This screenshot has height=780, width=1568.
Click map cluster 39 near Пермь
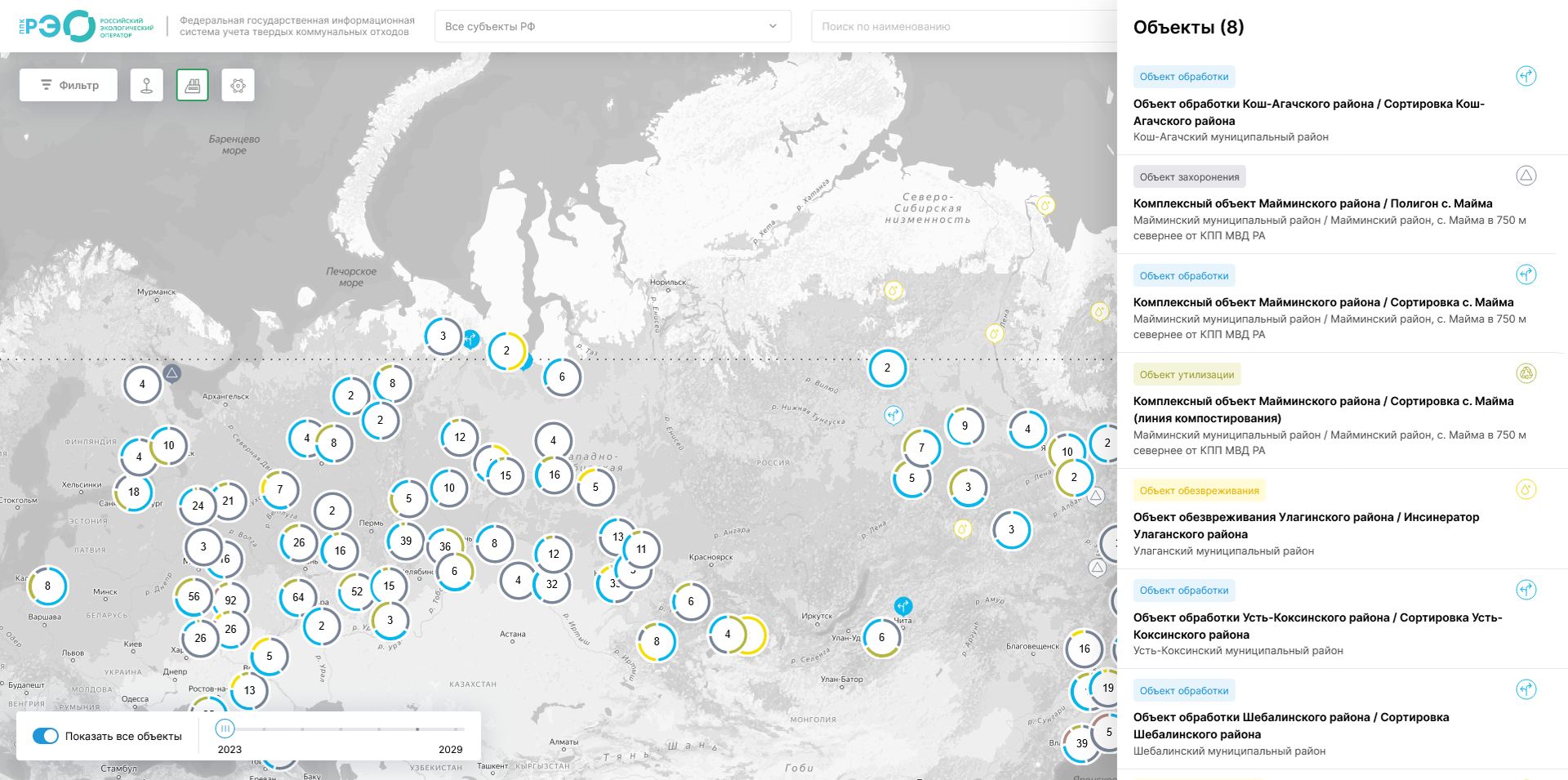pos(406,541)
